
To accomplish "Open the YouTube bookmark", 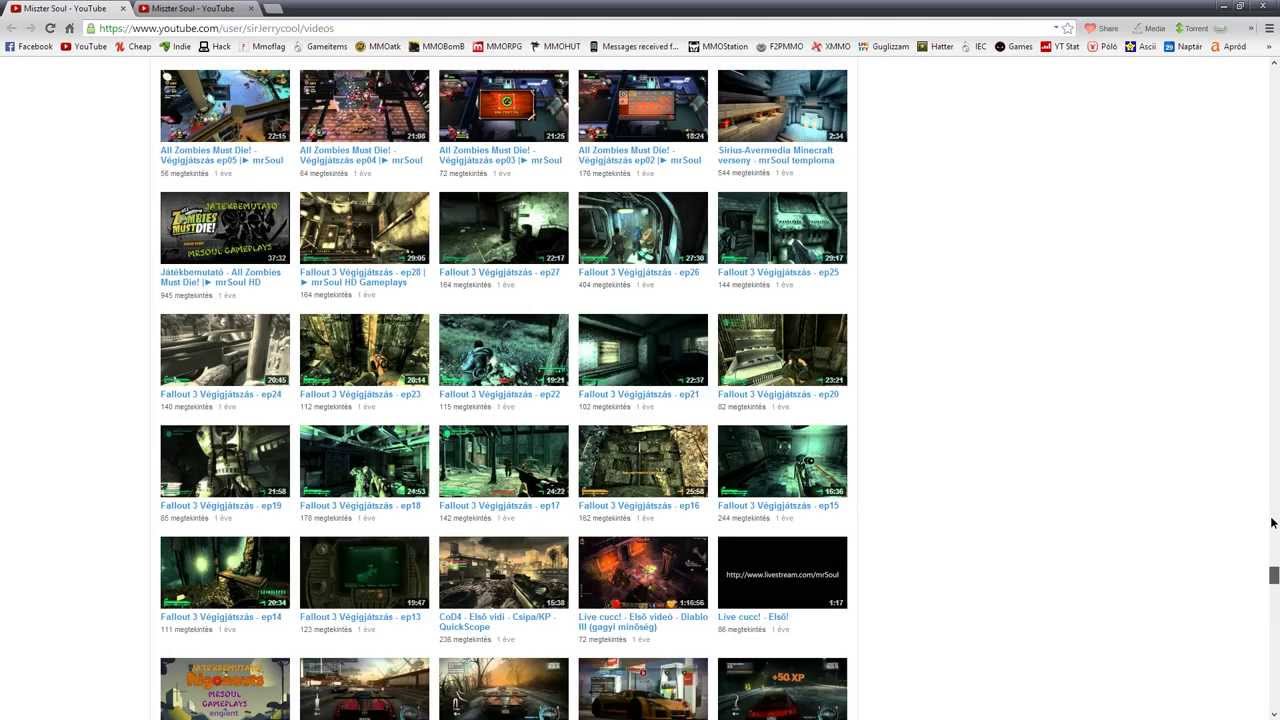I will (x=84, y=46).
